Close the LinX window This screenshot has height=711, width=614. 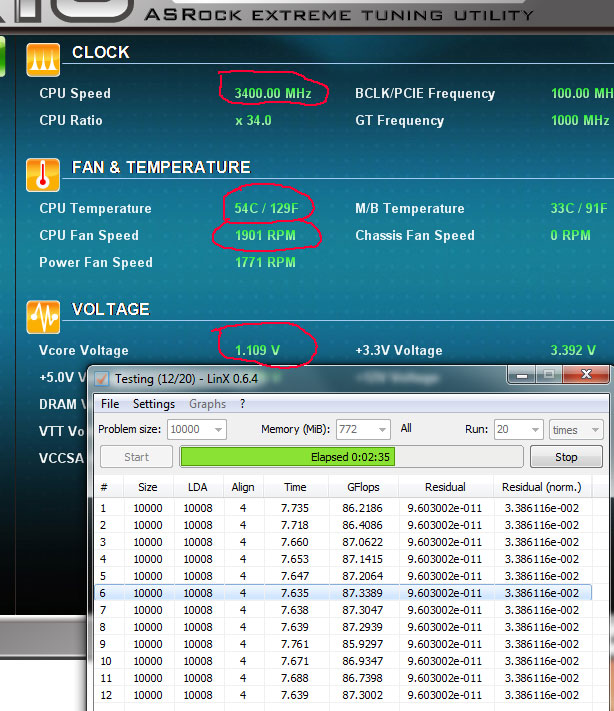pyautogui.click(x=586, y=375)
